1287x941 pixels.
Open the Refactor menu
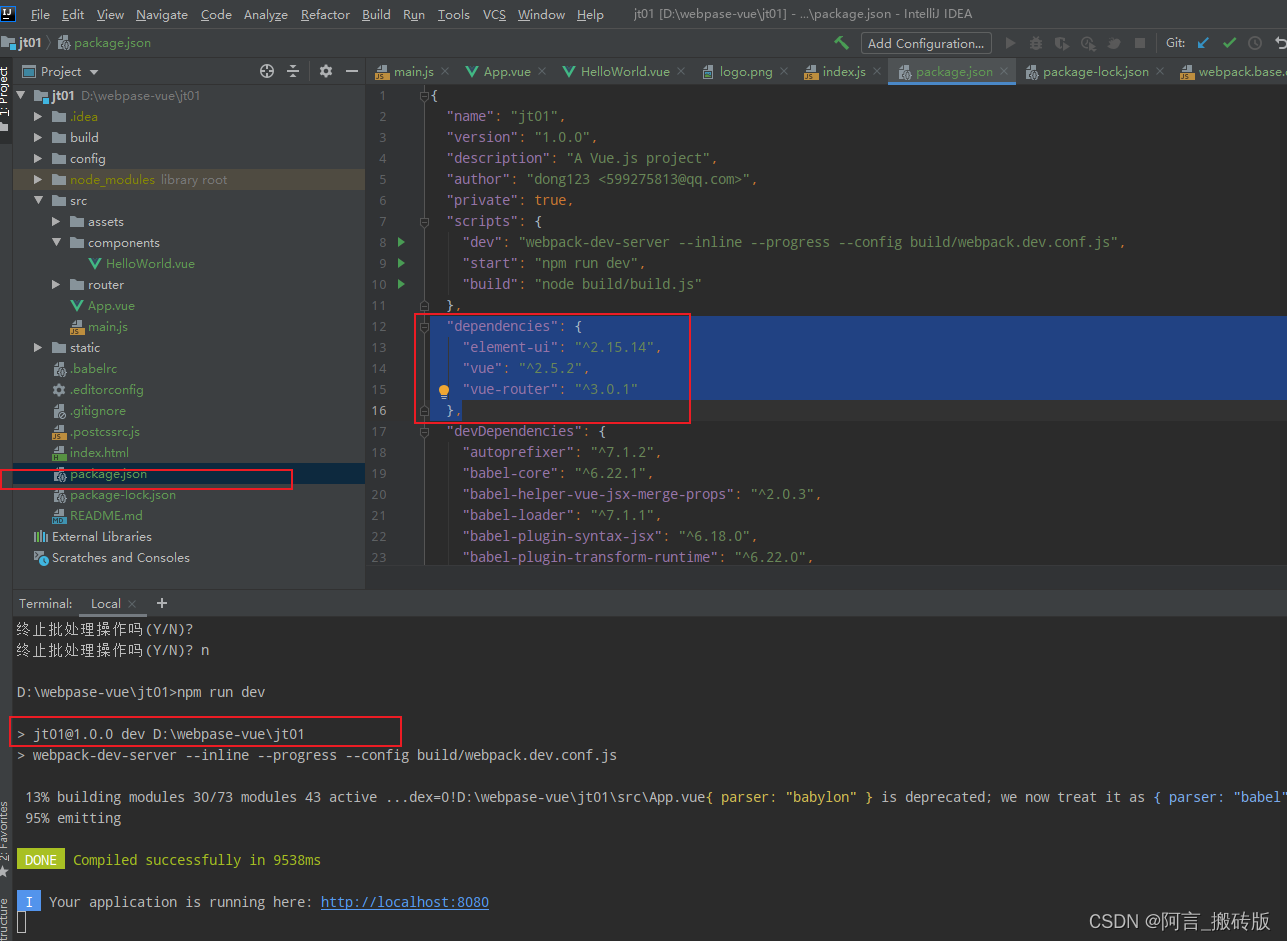[x=325, y=14]
